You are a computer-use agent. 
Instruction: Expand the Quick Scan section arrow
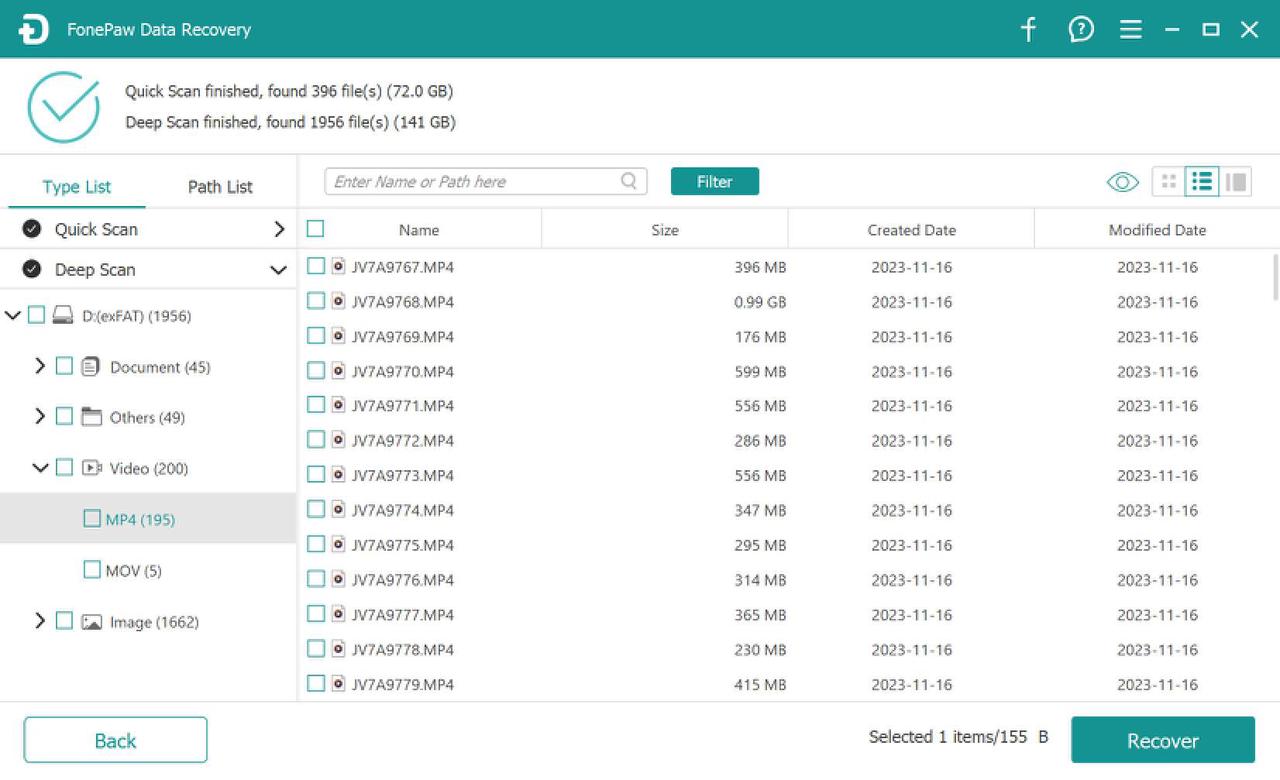279,229
